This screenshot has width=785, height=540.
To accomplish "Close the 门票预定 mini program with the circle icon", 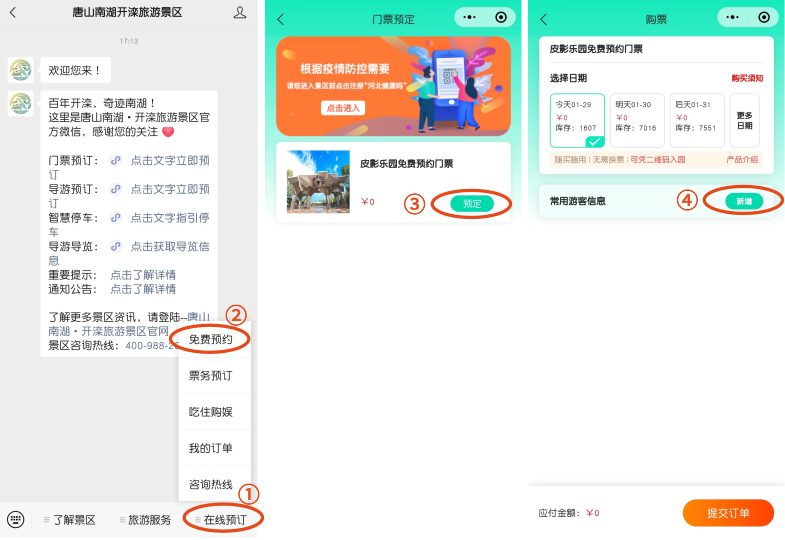I will pos(501,18).
